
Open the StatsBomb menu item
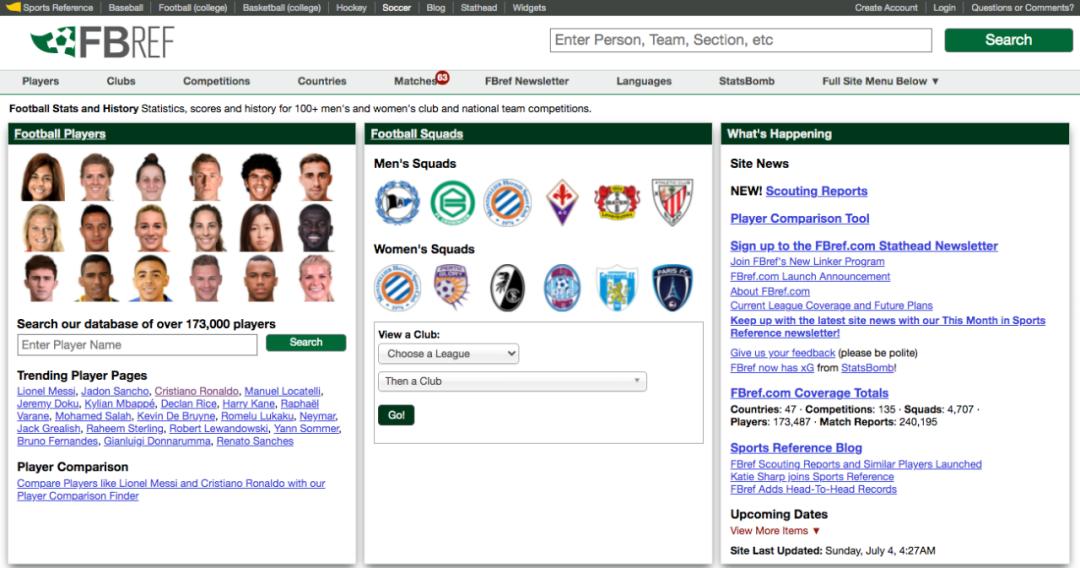pos(747,81)
